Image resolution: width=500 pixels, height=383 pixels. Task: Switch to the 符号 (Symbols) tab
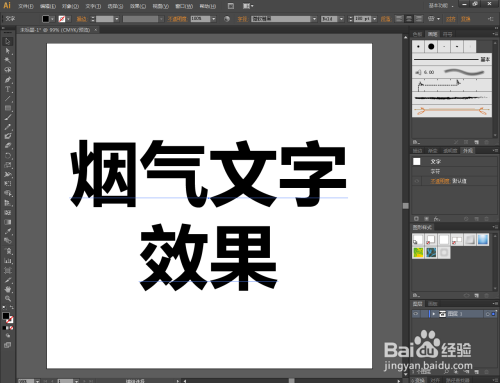tap(448, 34)
